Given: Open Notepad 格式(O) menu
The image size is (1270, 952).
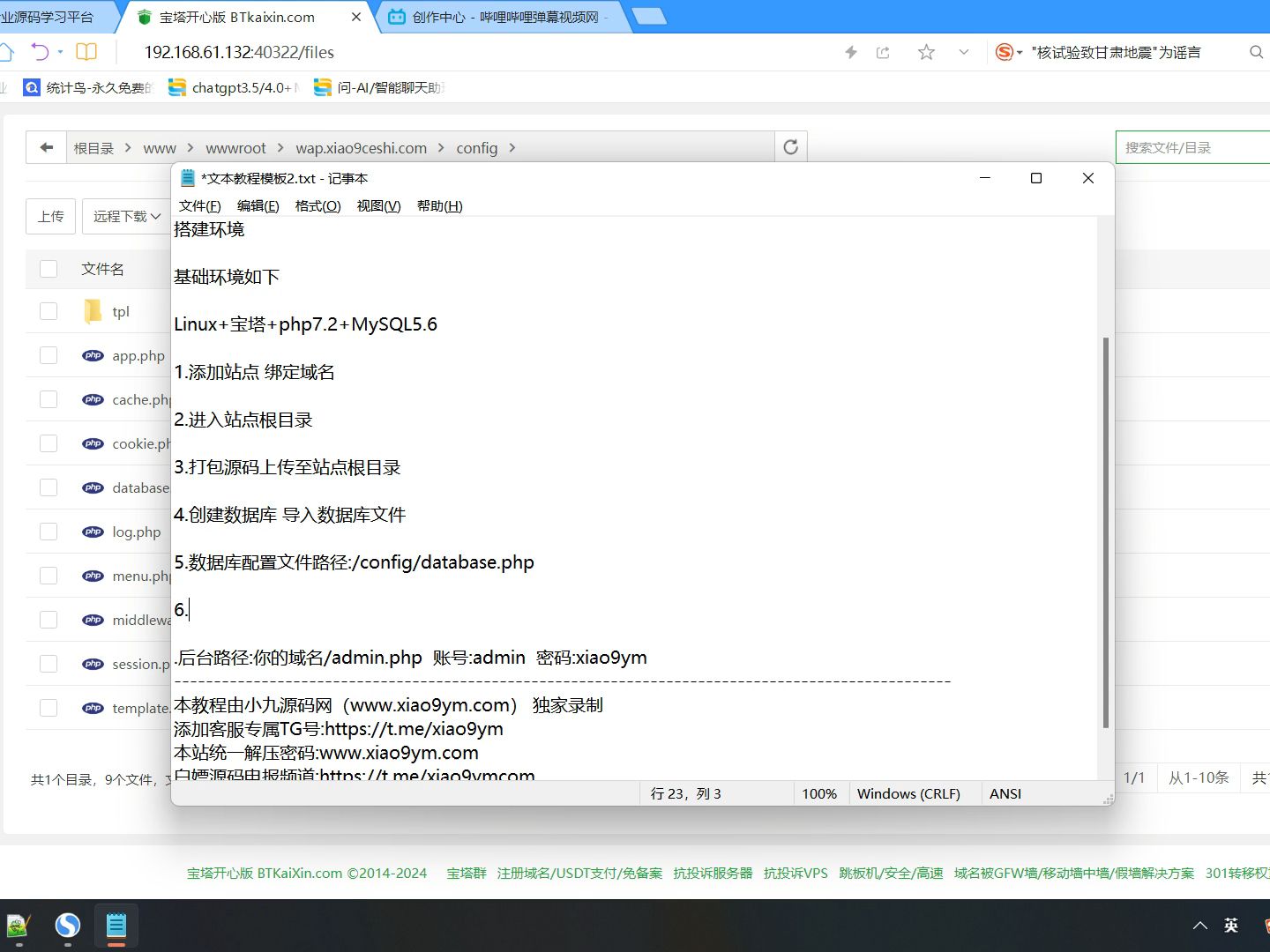Looking at the screenshot, I should (318, 205).
